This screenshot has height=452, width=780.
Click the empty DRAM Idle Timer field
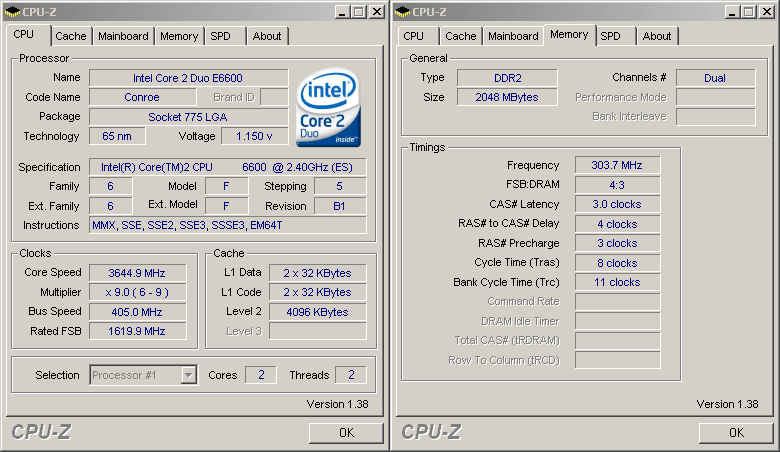(x=617, y=321)
